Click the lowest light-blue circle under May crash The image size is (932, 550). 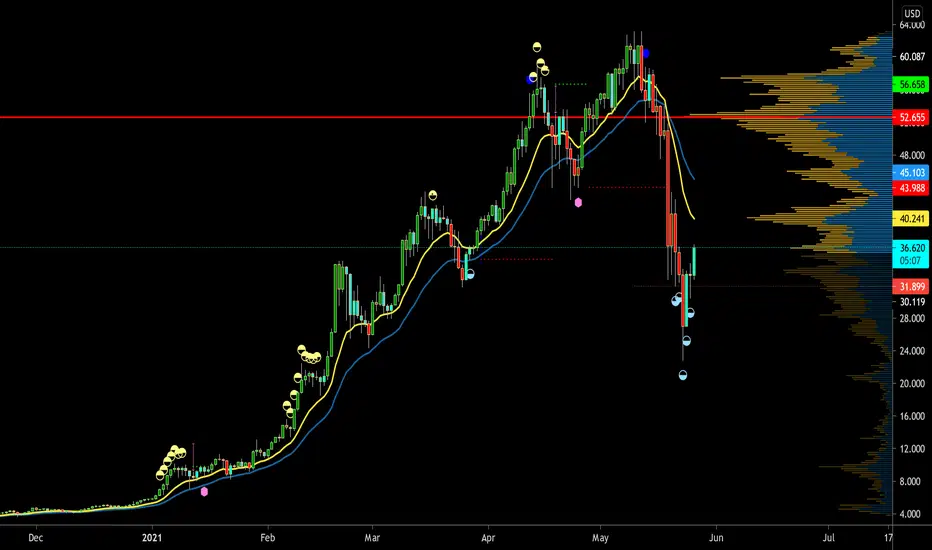click(682, 375)
